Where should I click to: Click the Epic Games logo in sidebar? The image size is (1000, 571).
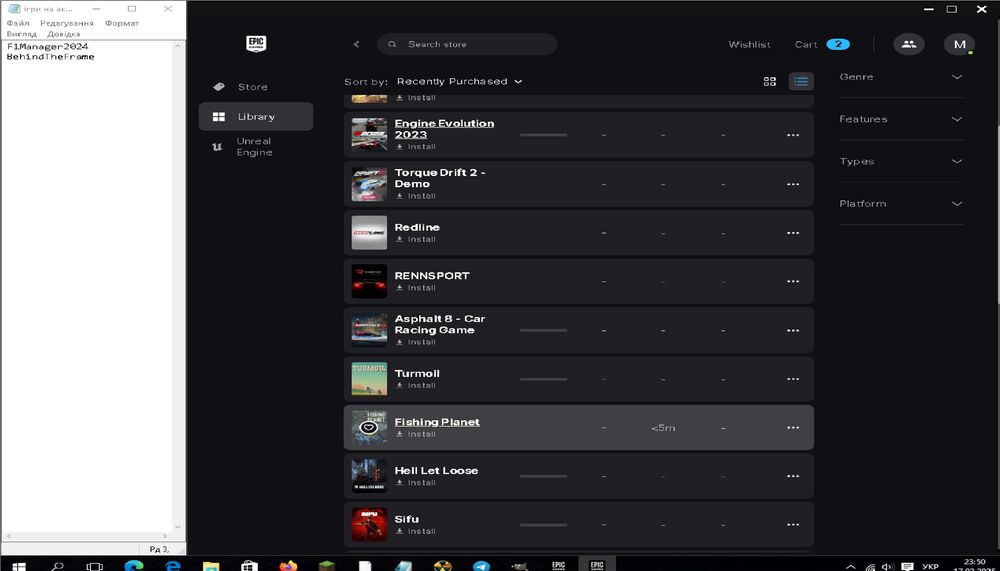256,43
